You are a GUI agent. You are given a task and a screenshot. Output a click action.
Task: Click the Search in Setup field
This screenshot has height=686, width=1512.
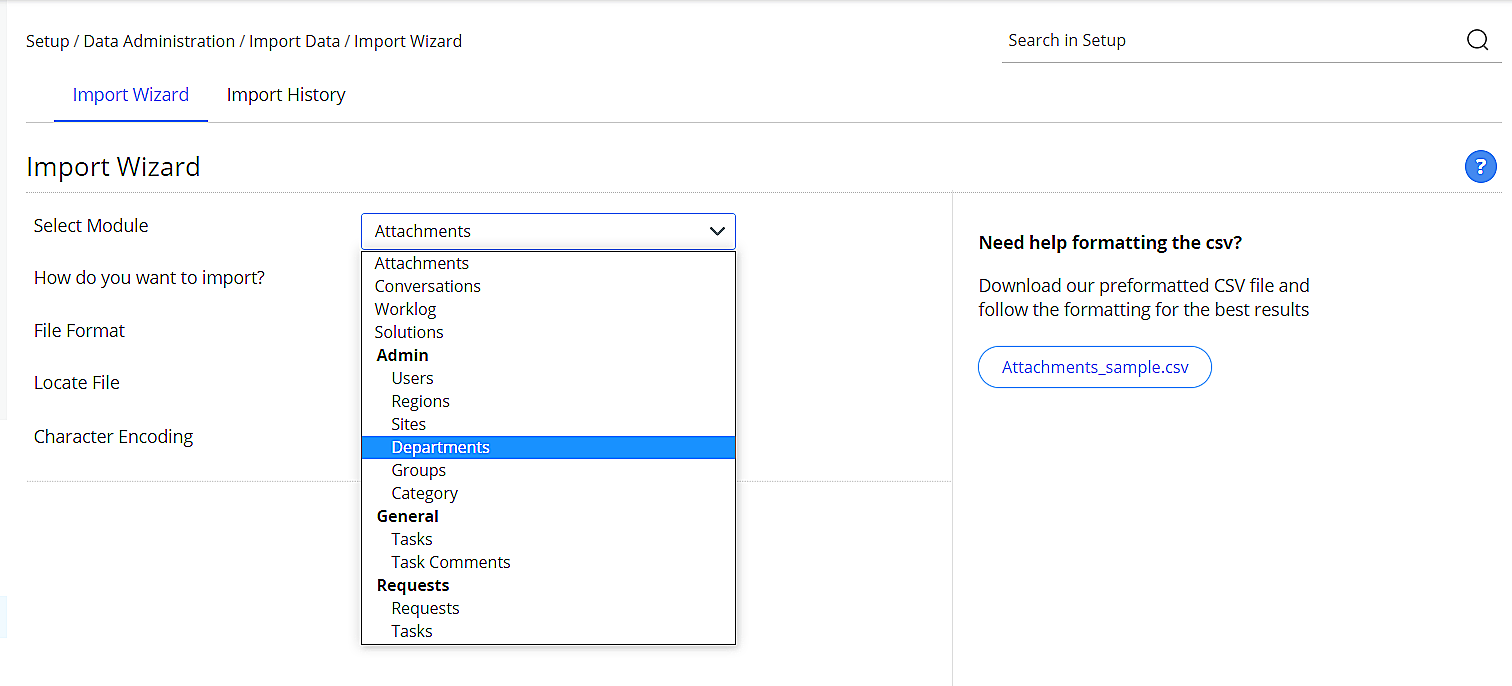pos(1230,41)
